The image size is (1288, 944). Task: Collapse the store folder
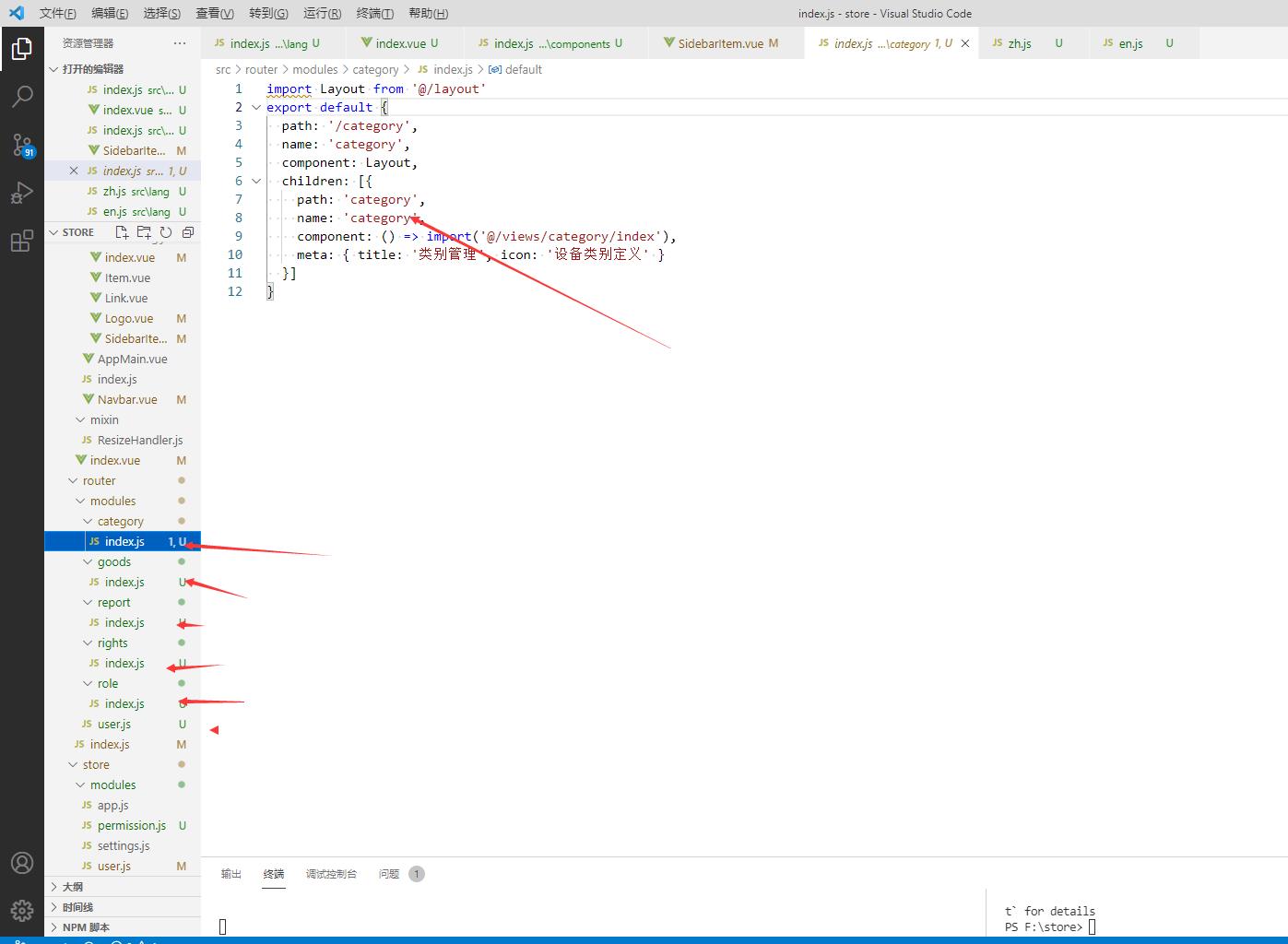123,764
